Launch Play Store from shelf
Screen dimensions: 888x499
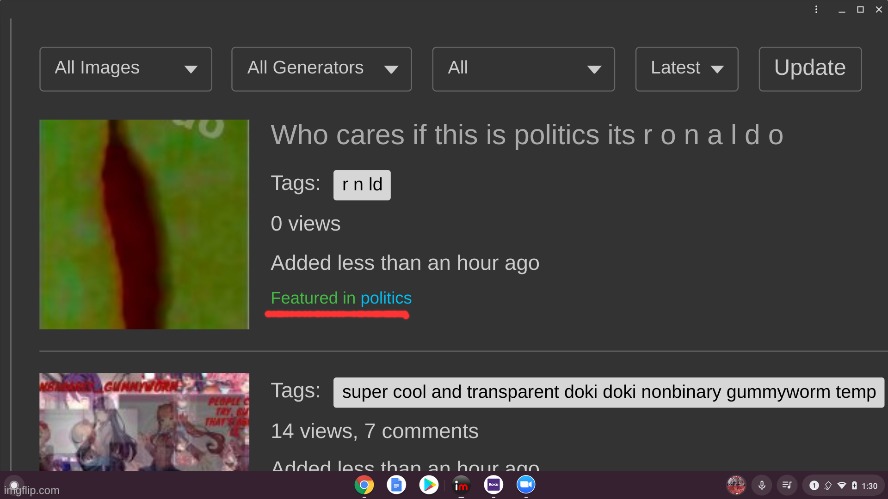[x=429, y=485]
